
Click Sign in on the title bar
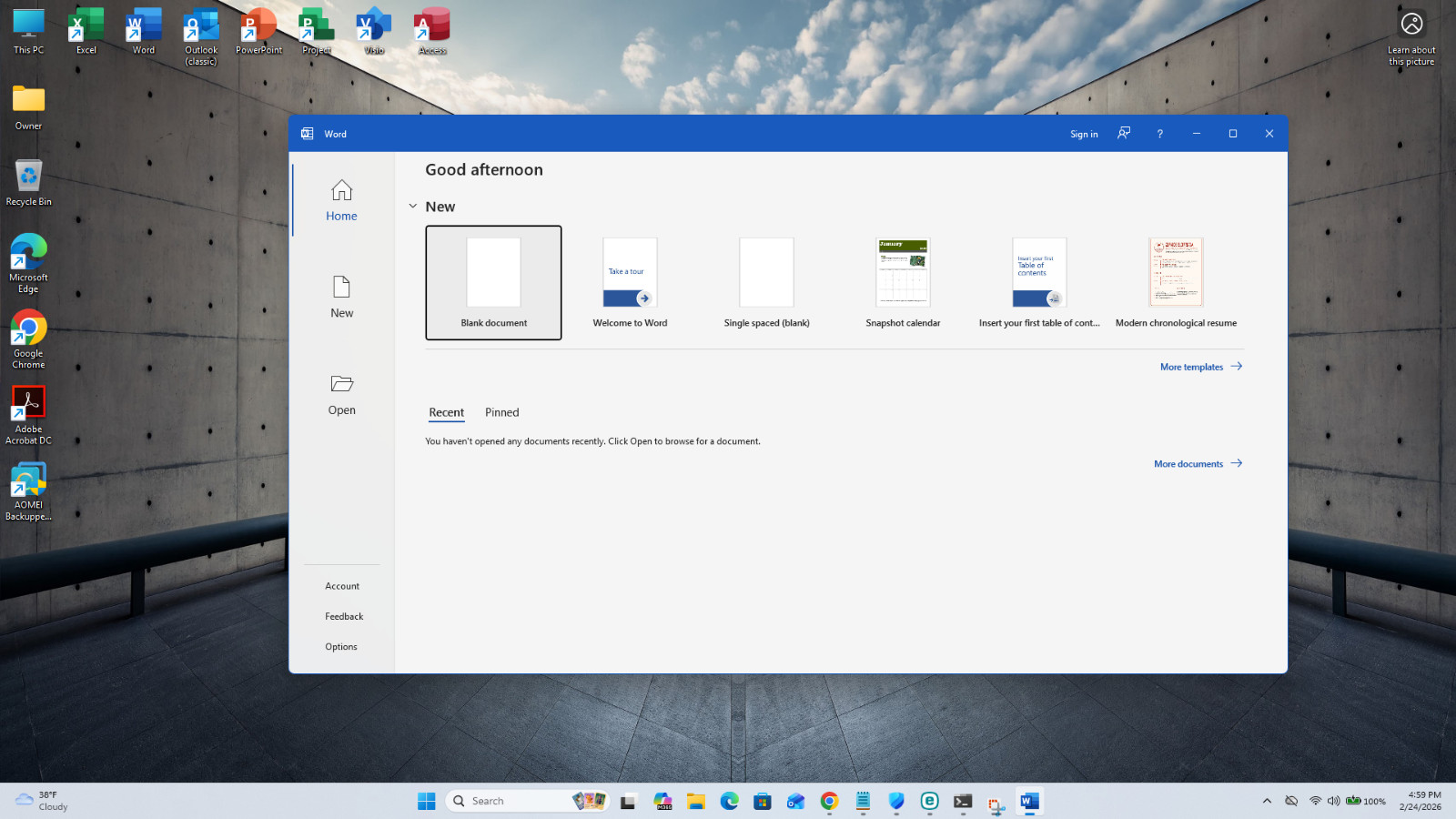(x=1084, y=134)
